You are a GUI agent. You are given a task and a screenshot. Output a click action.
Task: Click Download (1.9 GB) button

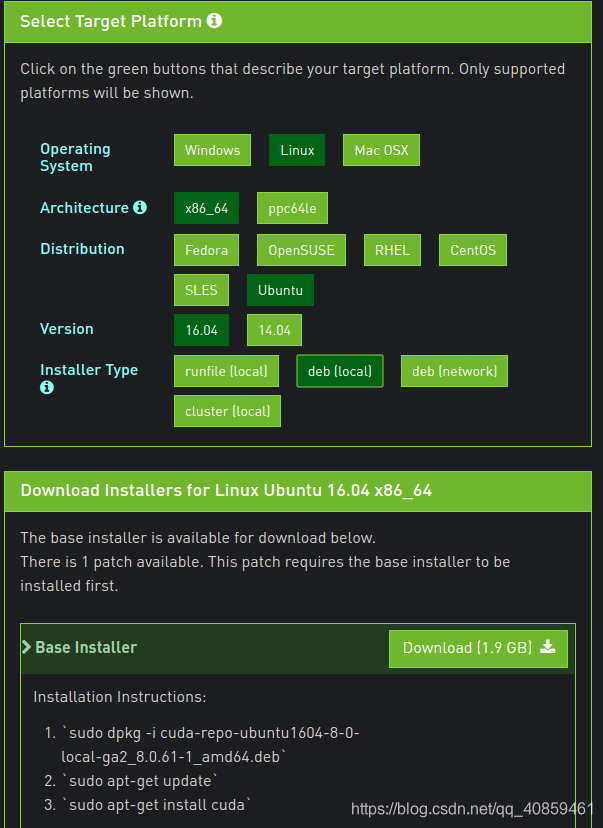478,648
